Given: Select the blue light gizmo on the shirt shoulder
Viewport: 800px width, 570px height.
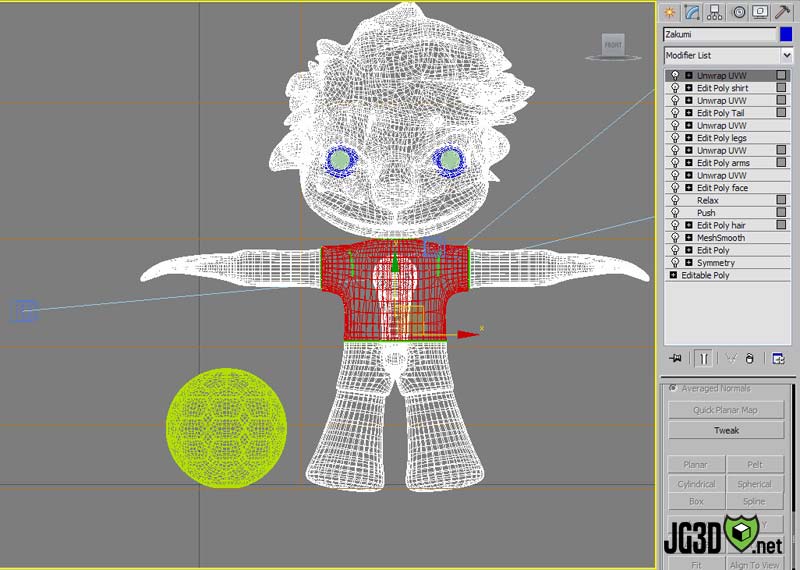Looking at the screenshot, I should click(433, 247).
